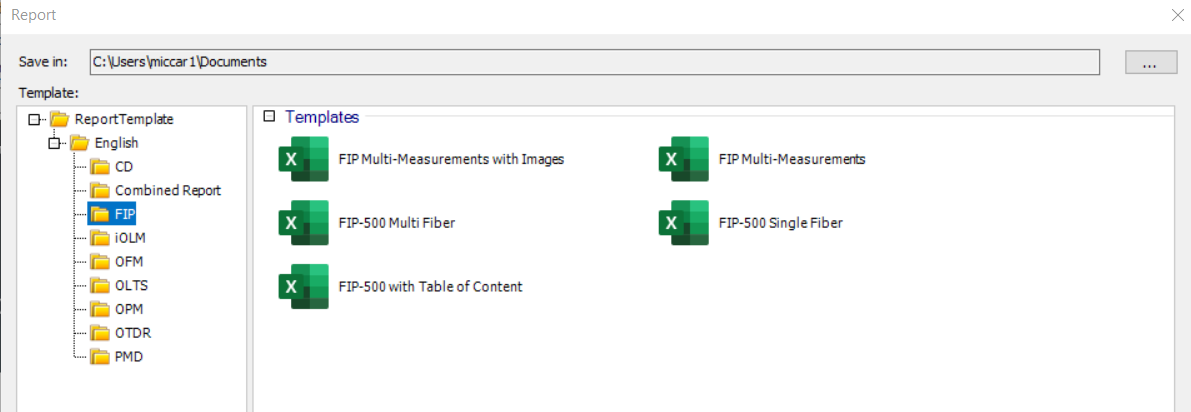Click the Save in path field

pos(594,62)
